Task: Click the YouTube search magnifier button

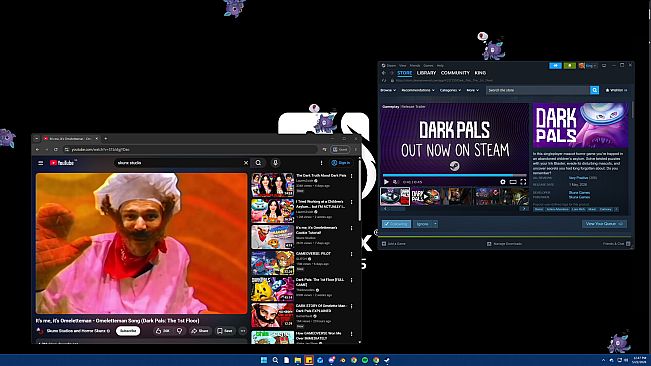Action: 258,163
